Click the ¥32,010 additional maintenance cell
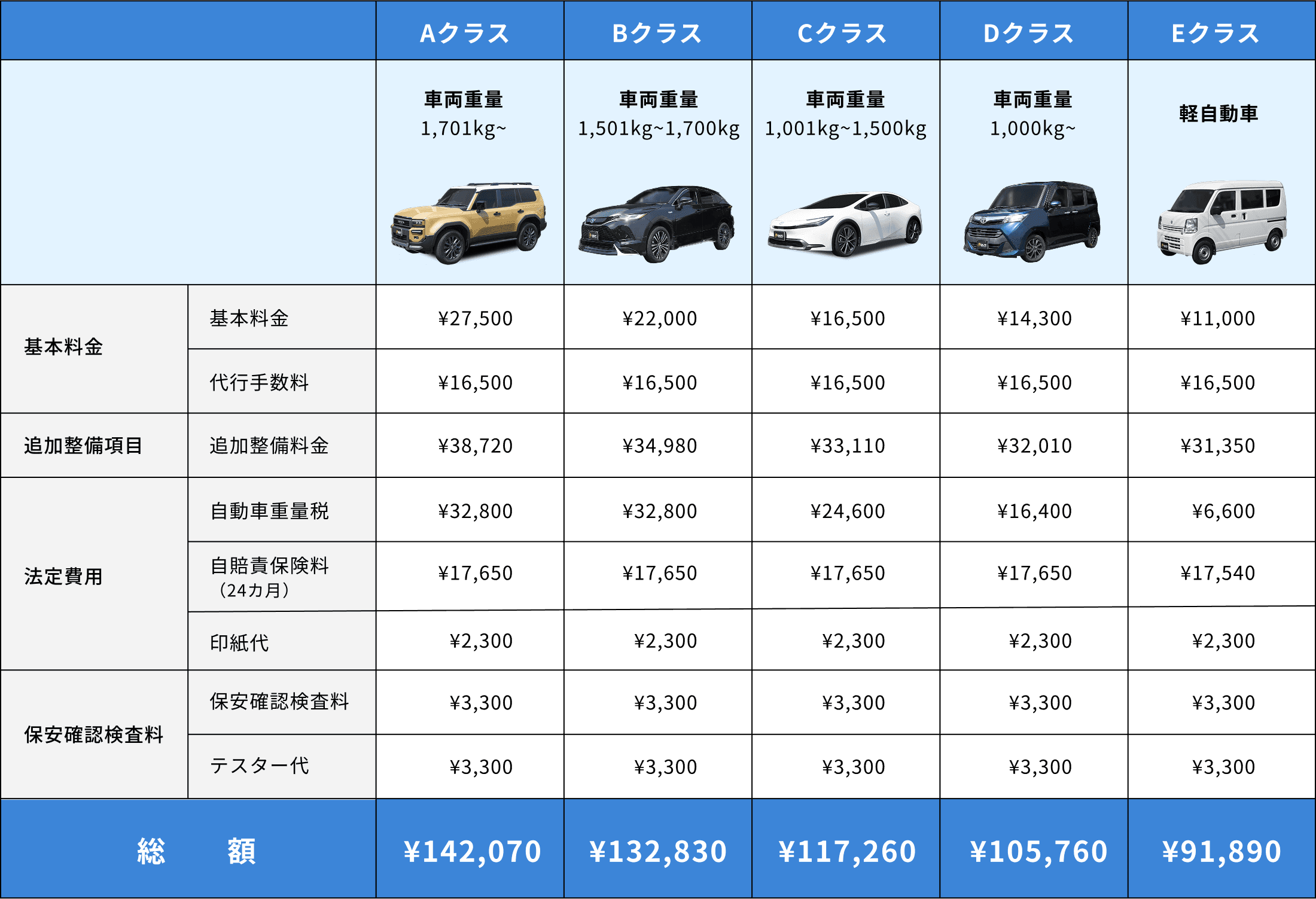The image size is (1316, 899). [x=1034, y=446]
